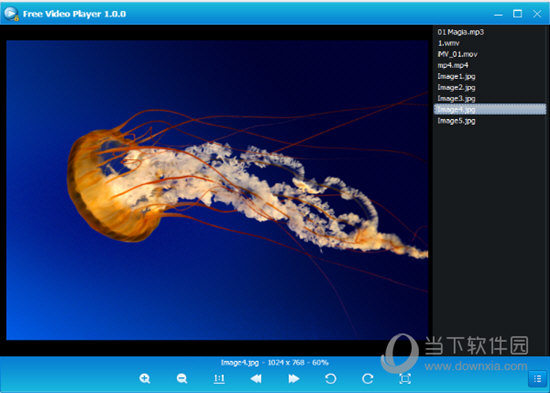The height and width of the screenshot is (393, 550).
Task: Open Image5.jpg from playlist
Action: point(490,121)
